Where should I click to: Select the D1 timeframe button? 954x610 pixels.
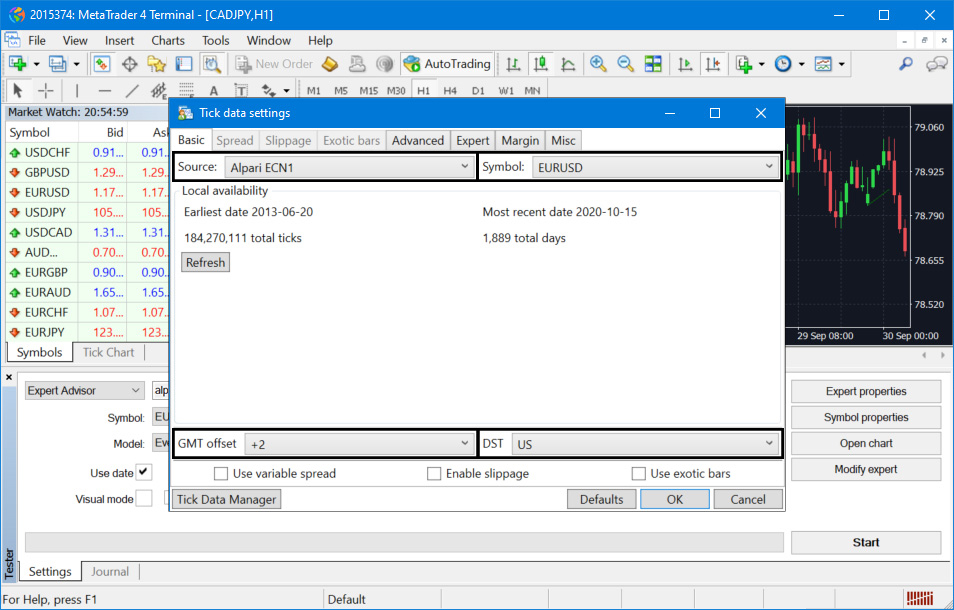(x=478, y=91)
